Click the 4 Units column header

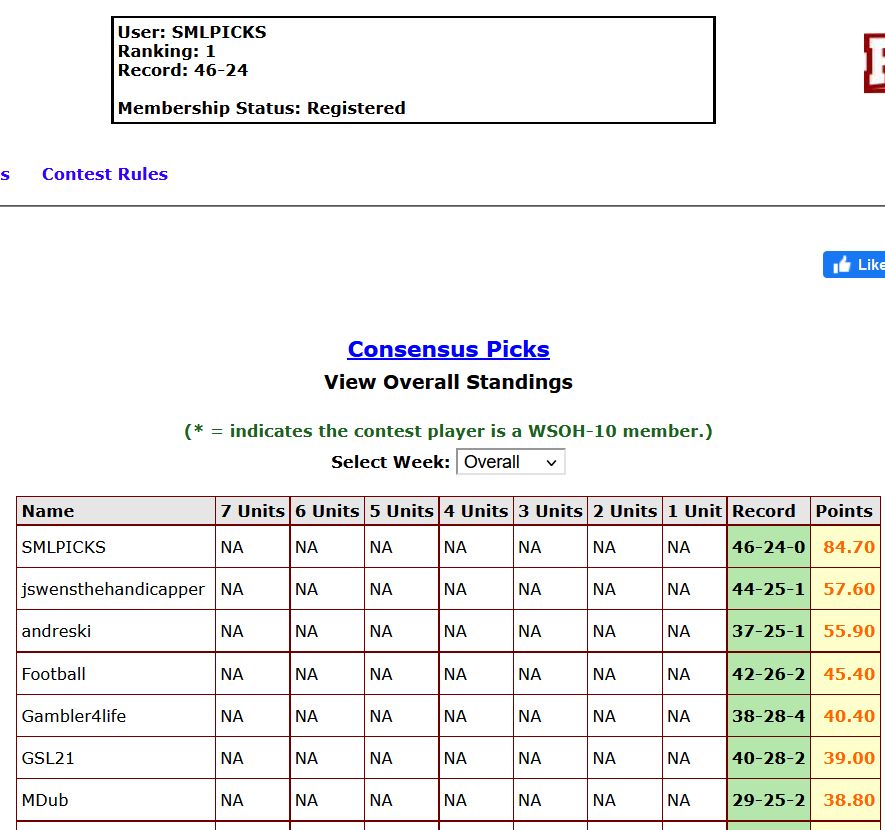click(476, 511)
